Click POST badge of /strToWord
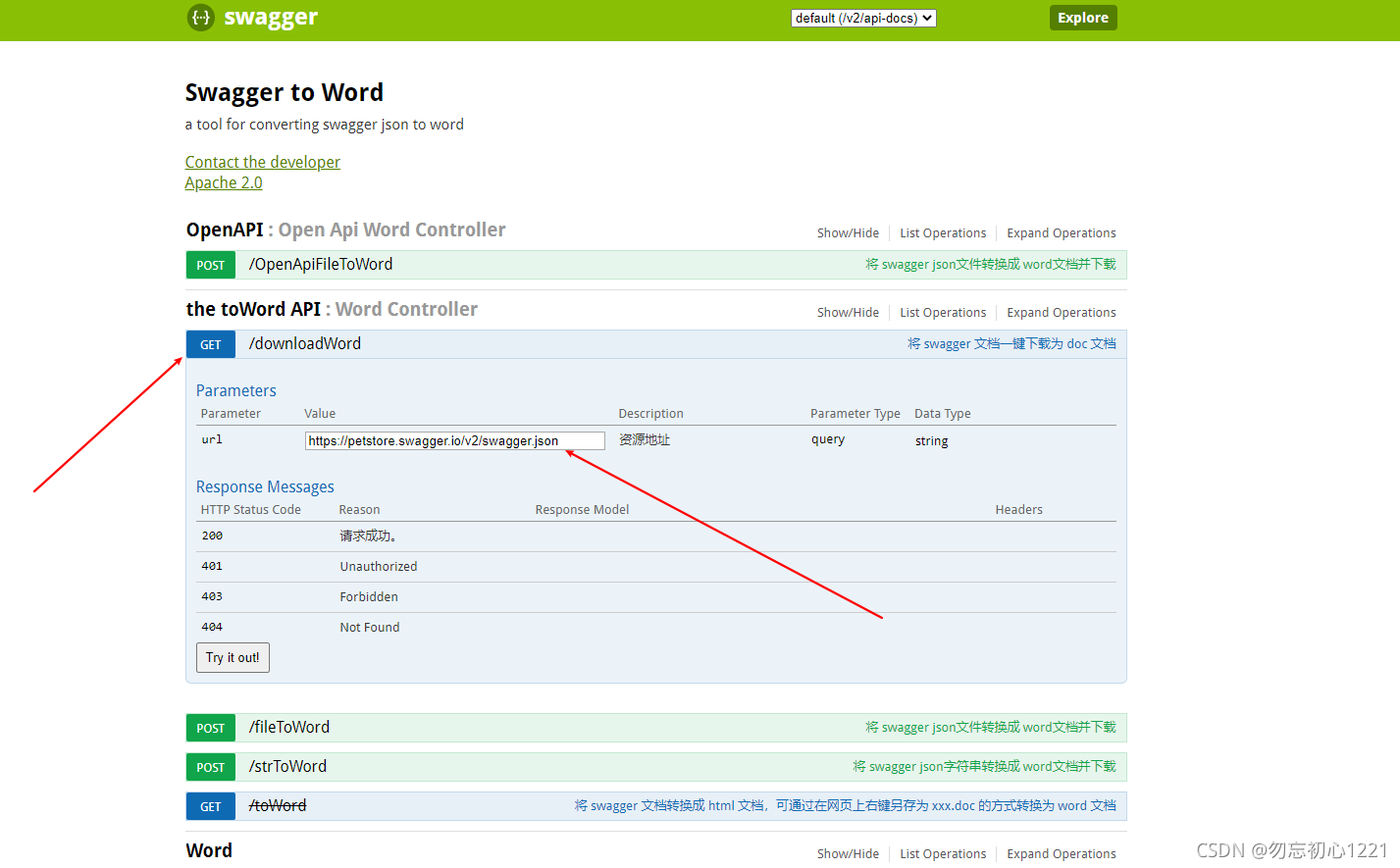Viewport: 1400px width, 868px height. pyautogui.click(x=211, y=767)
